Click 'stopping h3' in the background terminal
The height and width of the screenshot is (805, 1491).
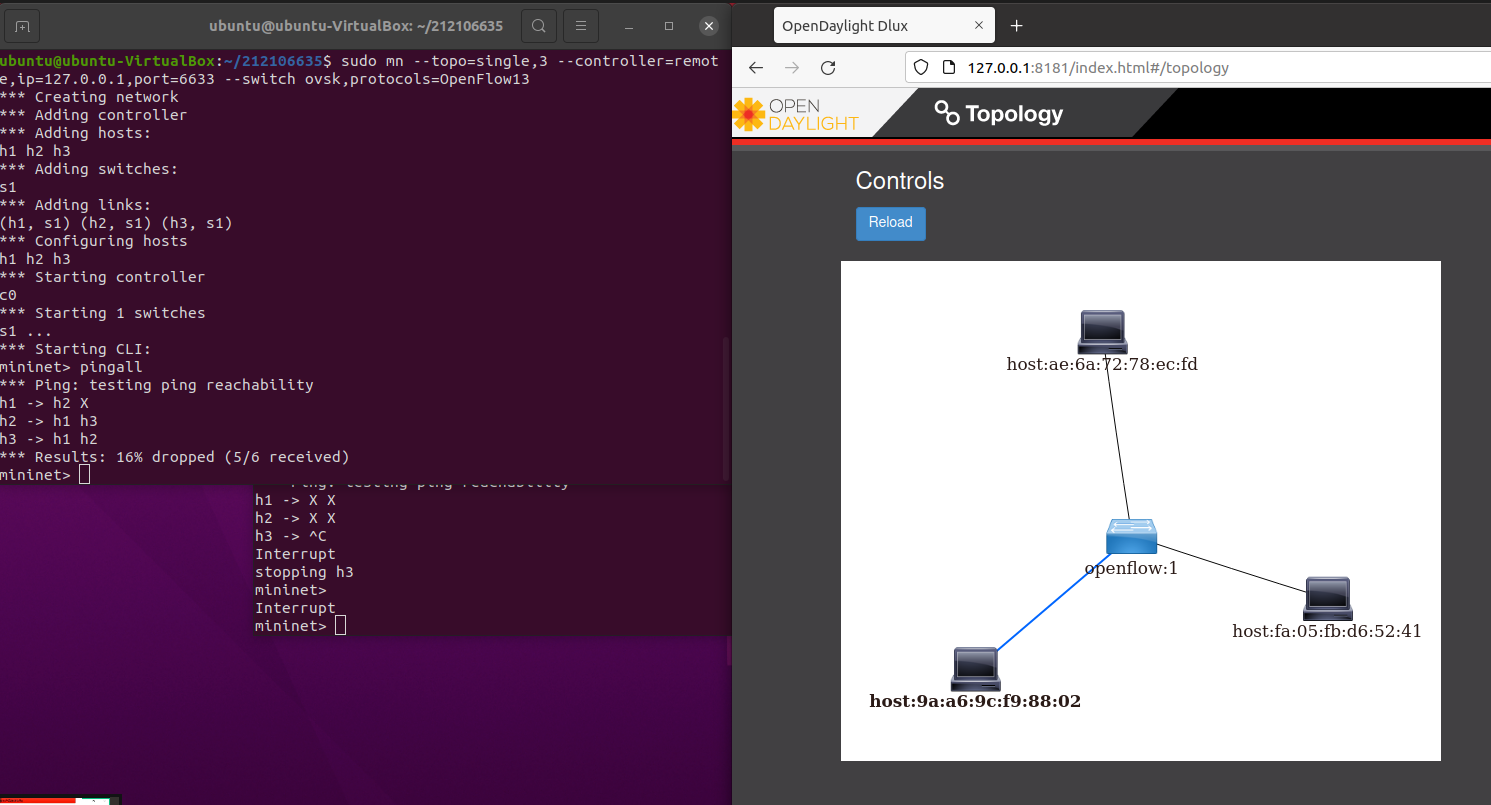pos(304,572)
